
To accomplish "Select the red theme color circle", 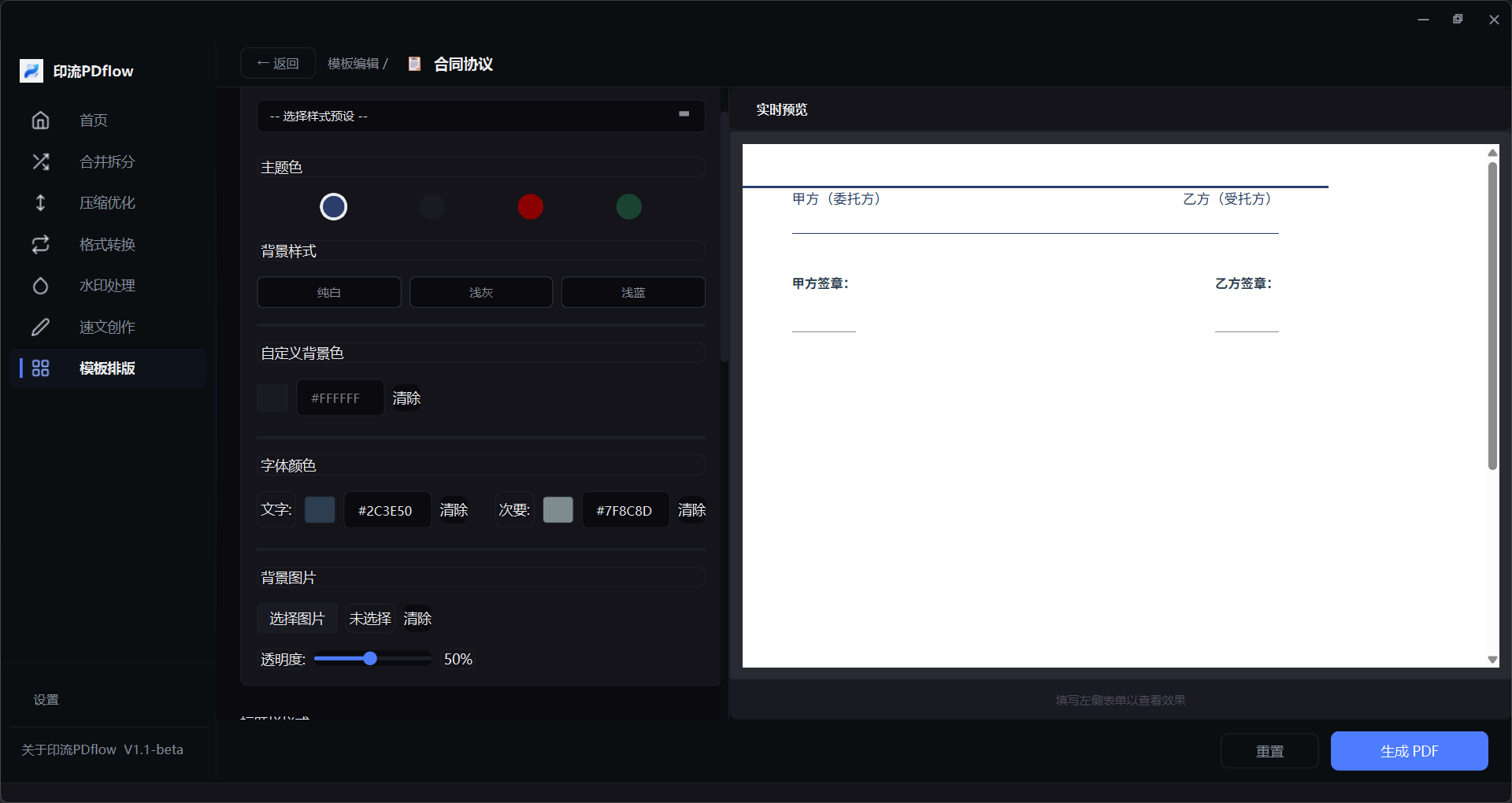I will [x=530, y=206].
